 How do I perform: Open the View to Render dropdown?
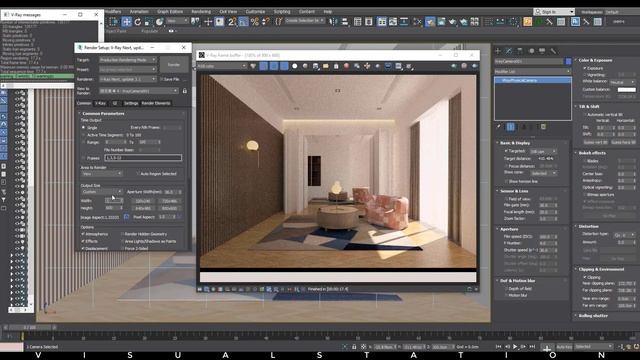(x=139, y=91)
